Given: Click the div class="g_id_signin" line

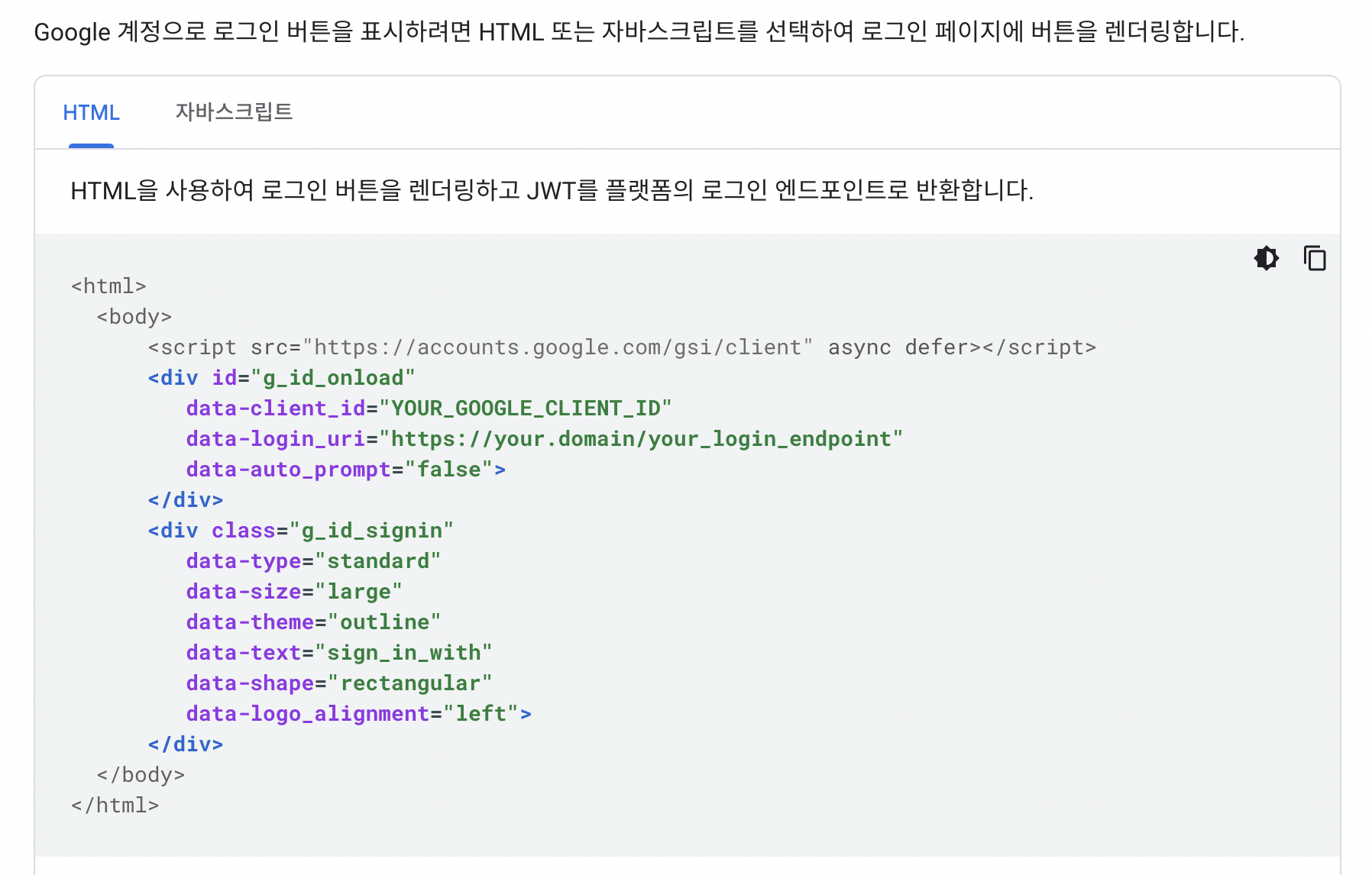Looking at the screenshot, I should pos(301,531).
